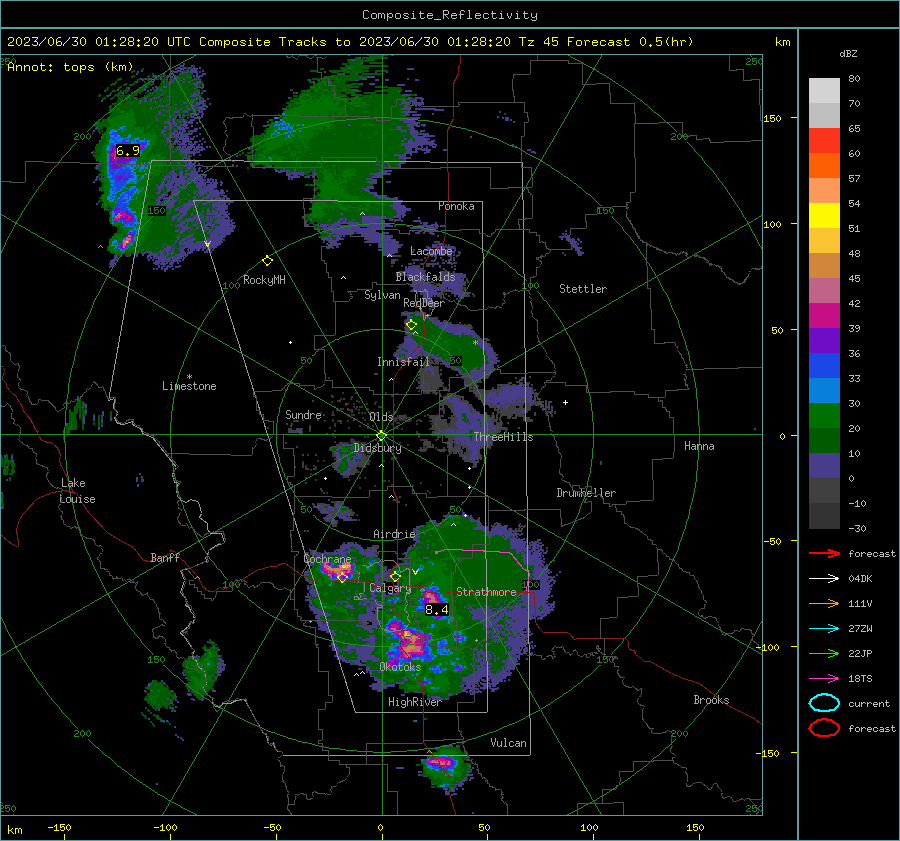Viewport: 900px width, 841px height.
Task: Select the Limestone label
Action: coord(189,386)
